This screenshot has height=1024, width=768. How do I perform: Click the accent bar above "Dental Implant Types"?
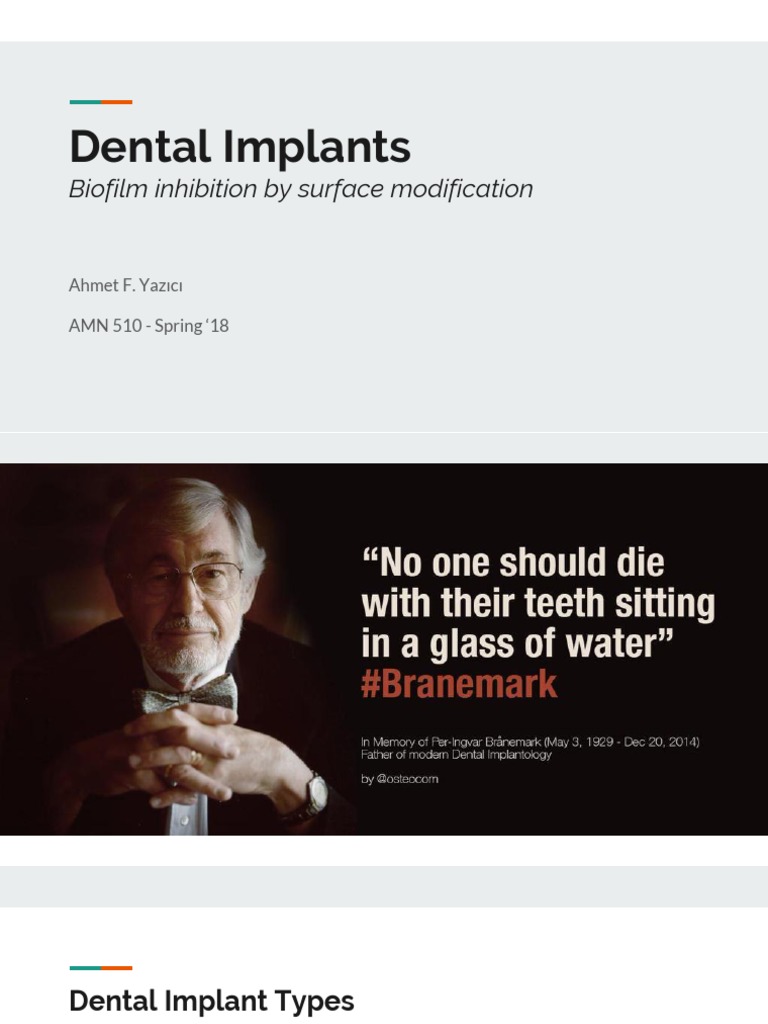[x=101, y=968]
